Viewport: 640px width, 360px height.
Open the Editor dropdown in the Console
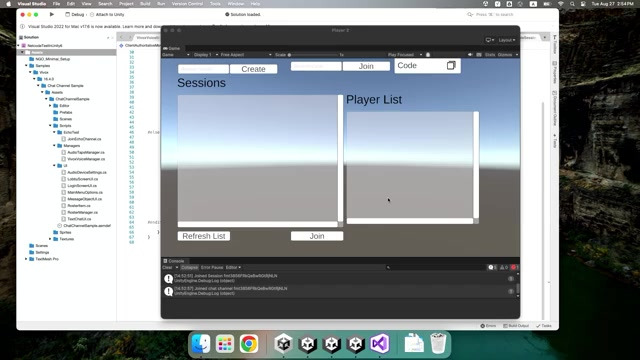click(233, 267)
